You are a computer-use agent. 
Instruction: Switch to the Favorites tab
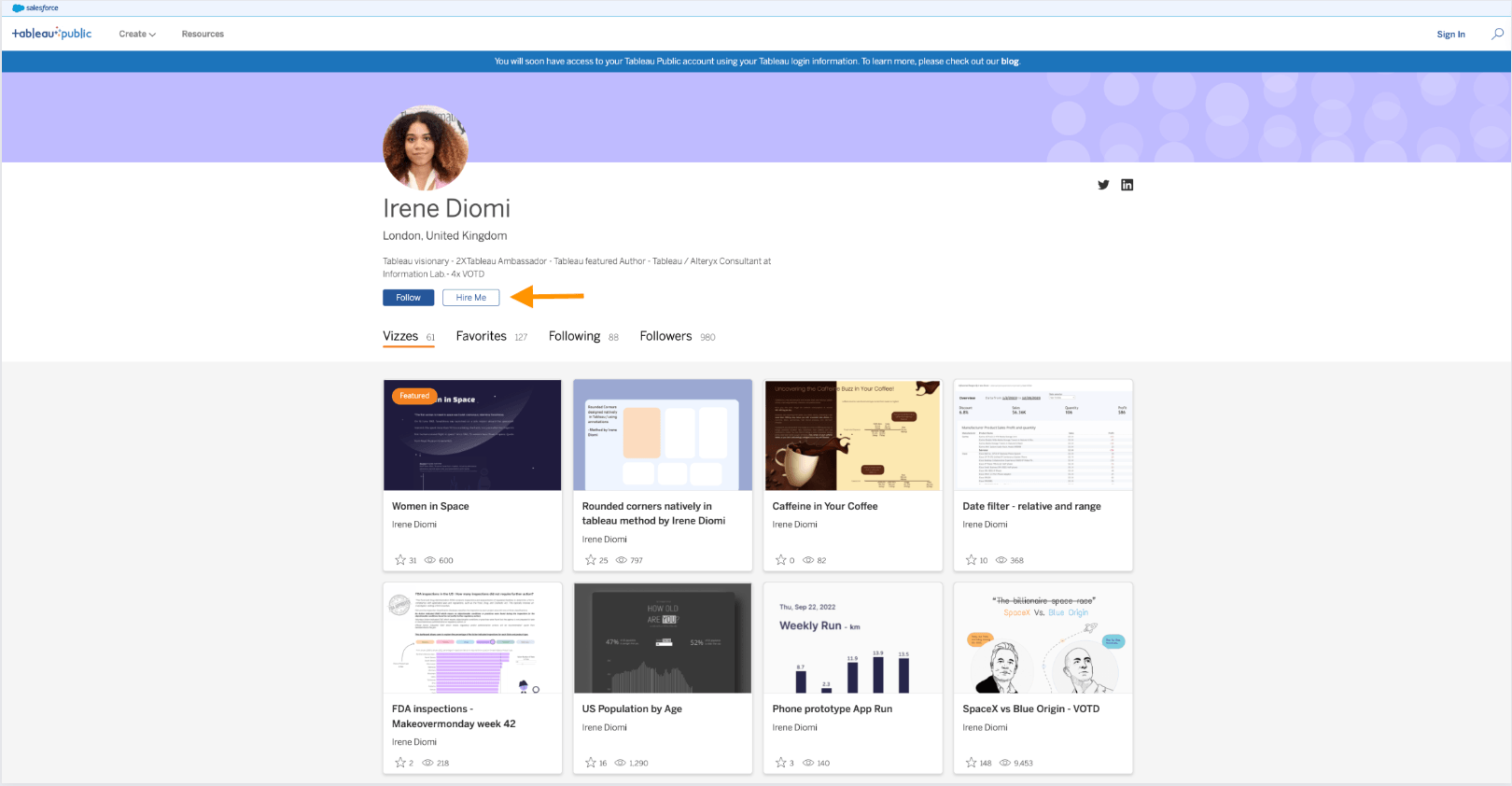point(492,337)
